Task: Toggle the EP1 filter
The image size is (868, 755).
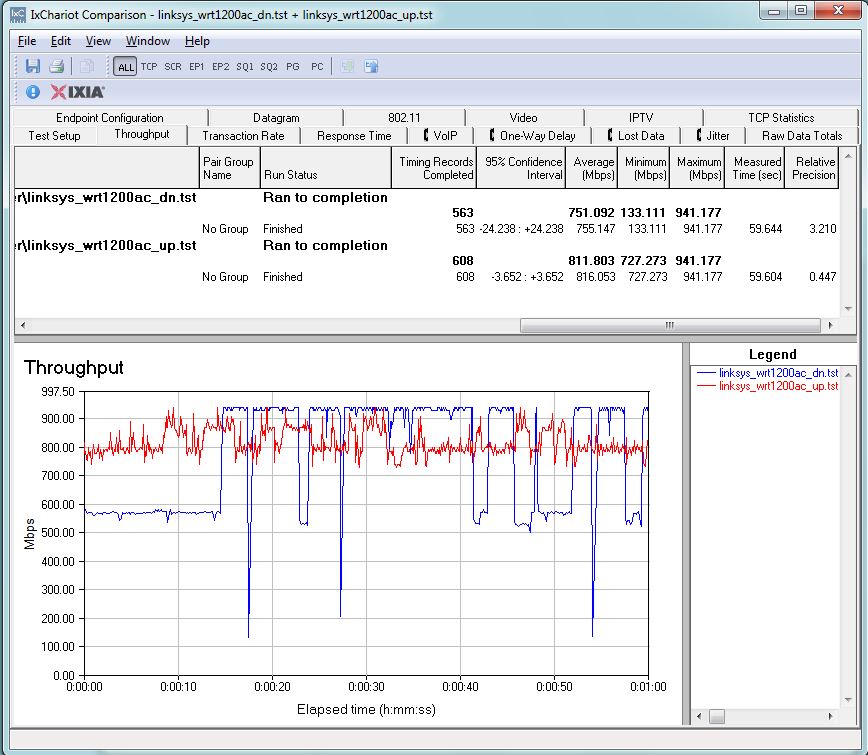Action: click(x=197, y=66)
